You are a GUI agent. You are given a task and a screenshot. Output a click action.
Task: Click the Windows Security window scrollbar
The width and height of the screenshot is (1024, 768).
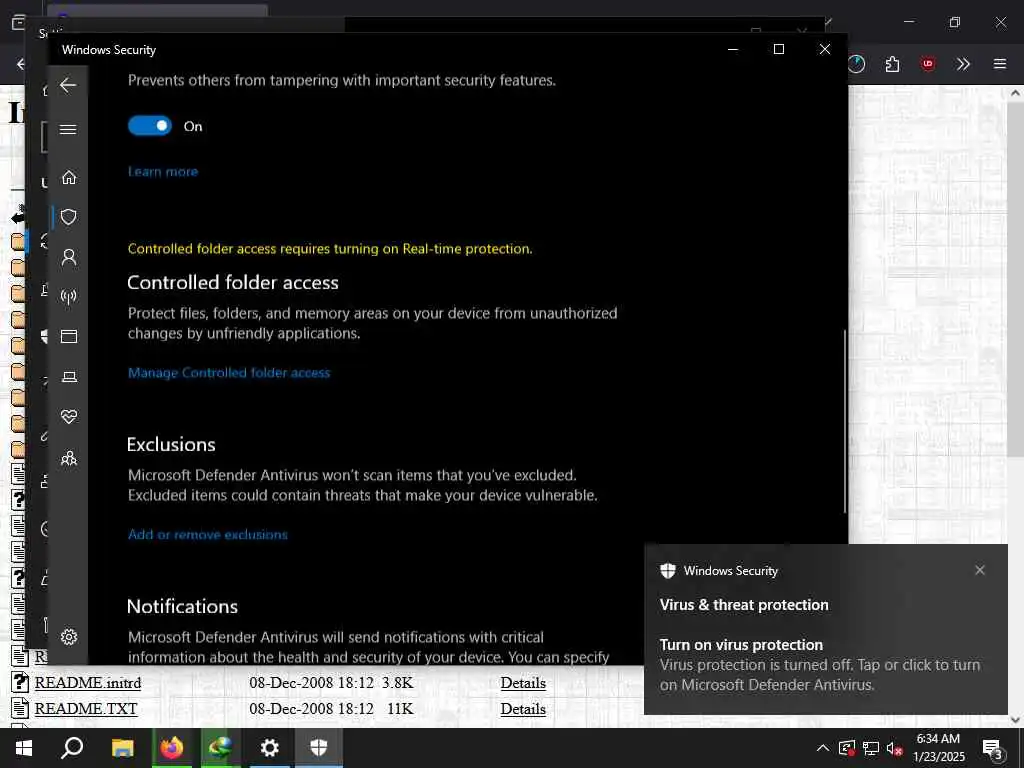844,421
